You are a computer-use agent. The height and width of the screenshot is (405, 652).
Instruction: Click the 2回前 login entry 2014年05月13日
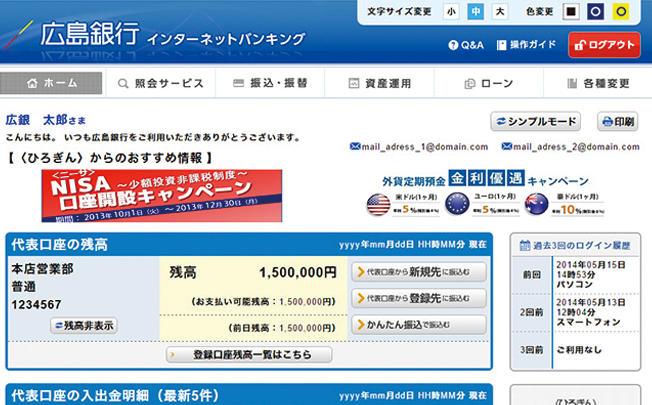point(576,312)
